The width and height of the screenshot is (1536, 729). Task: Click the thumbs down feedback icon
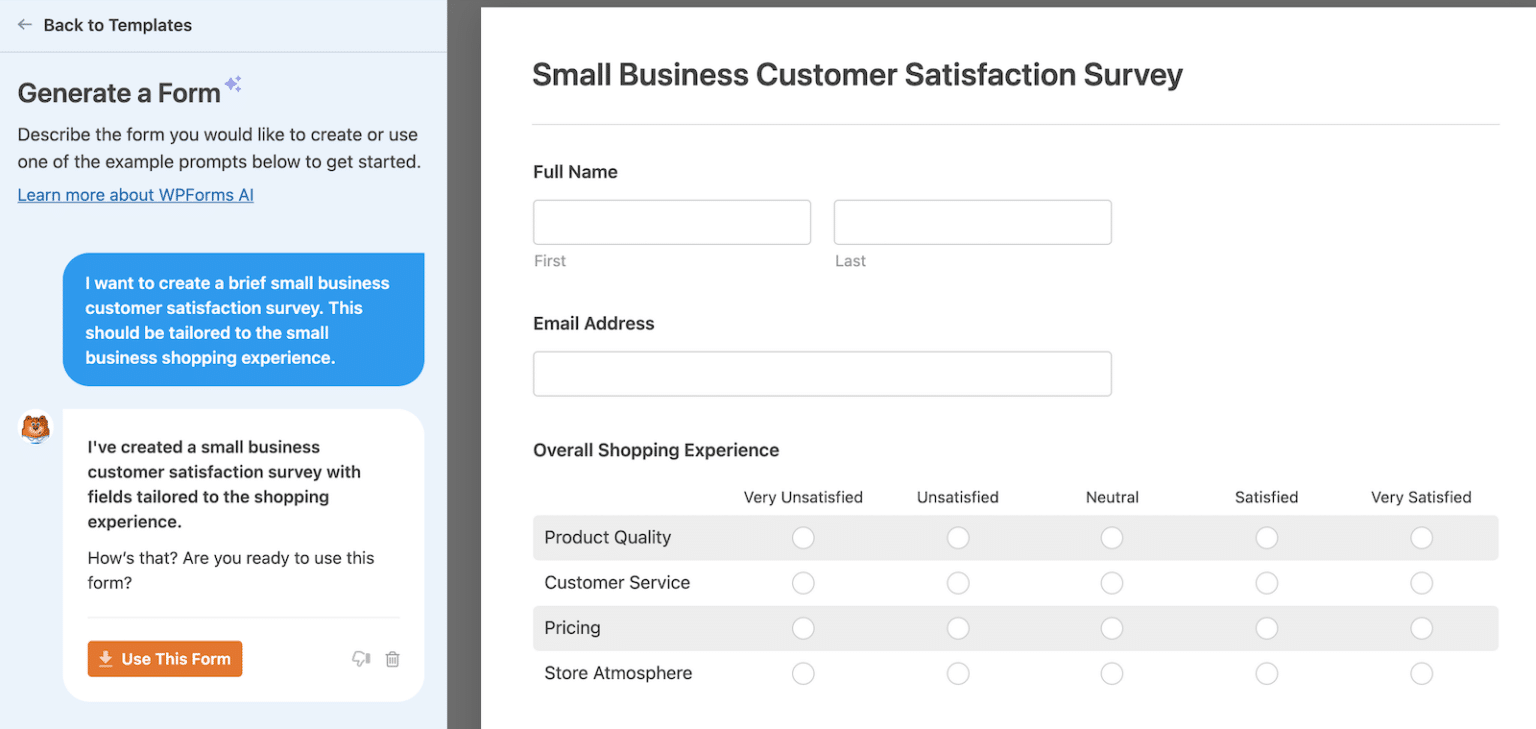[361, 659]
